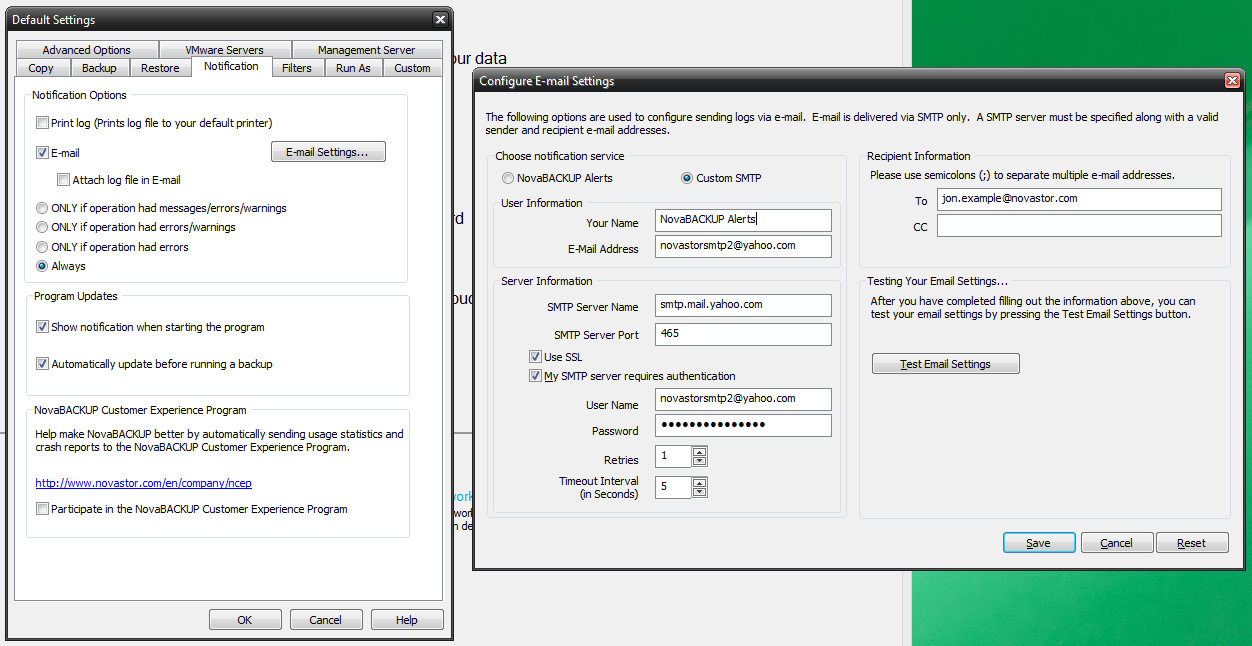Click the CC recipient field

(1079, 226)
